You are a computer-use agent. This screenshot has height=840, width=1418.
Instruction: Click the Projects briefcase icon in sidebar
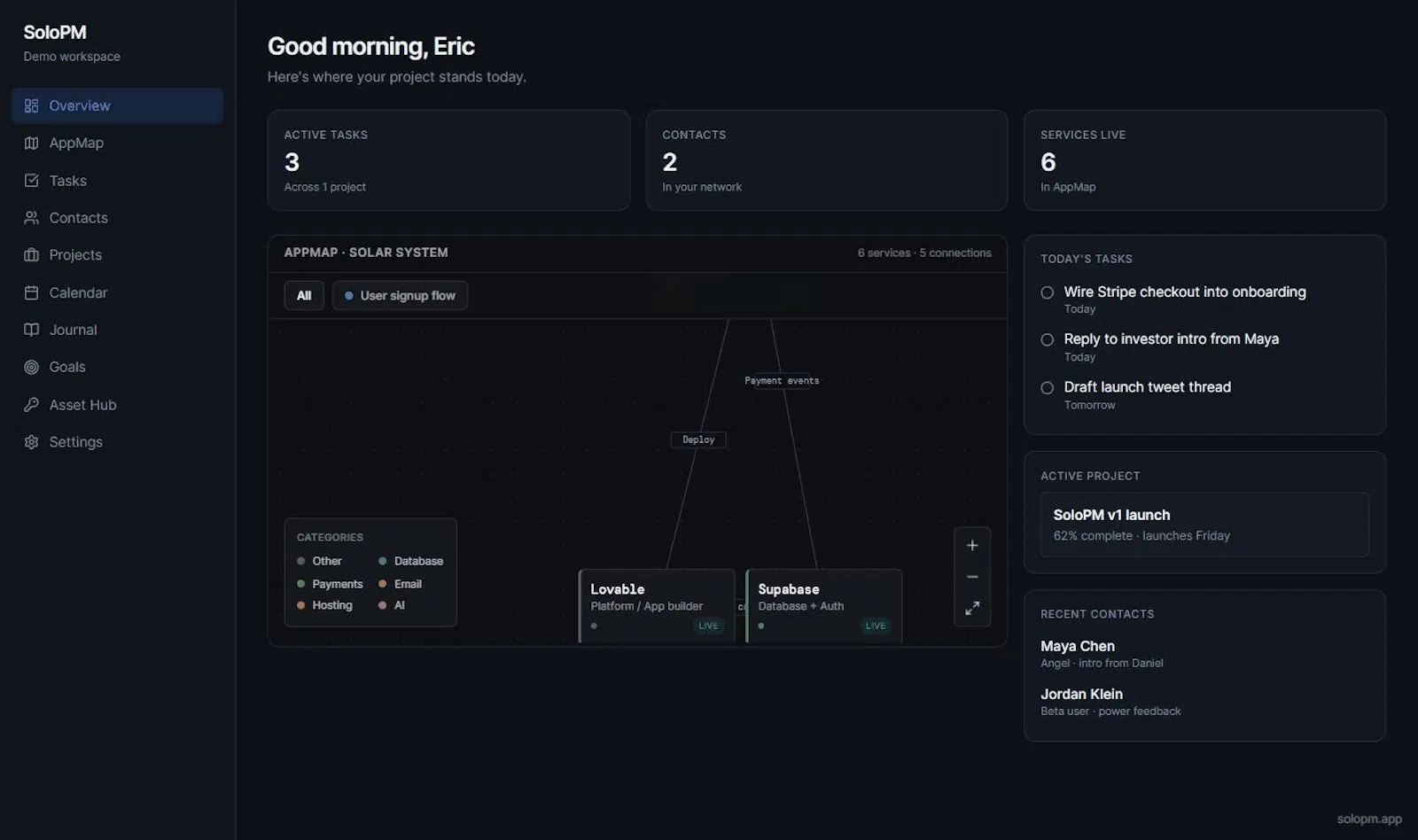pos(31,255)
